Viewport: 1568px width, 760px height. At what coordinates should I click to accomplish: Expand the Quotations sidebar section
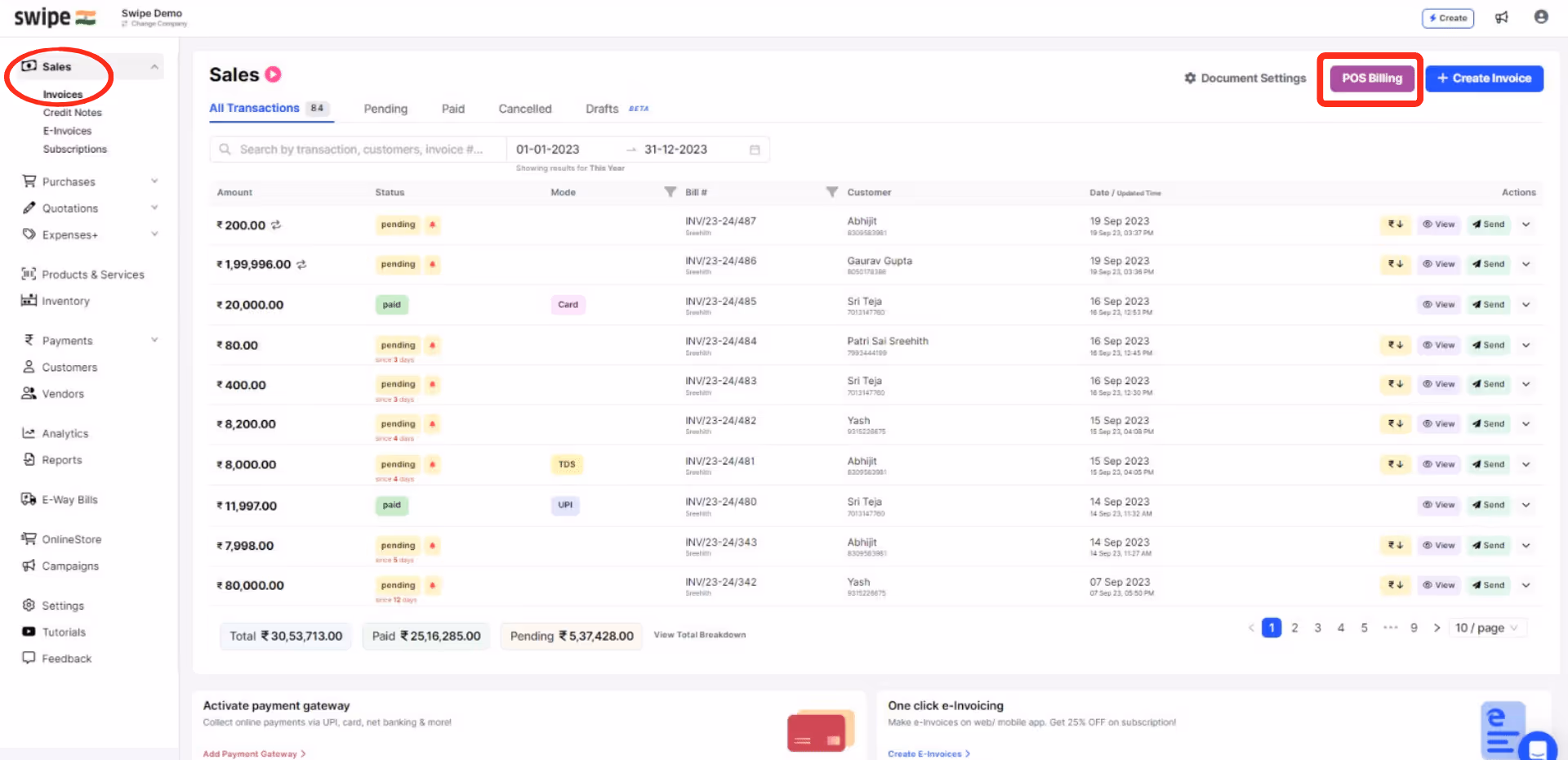click(x=154, y=208)
